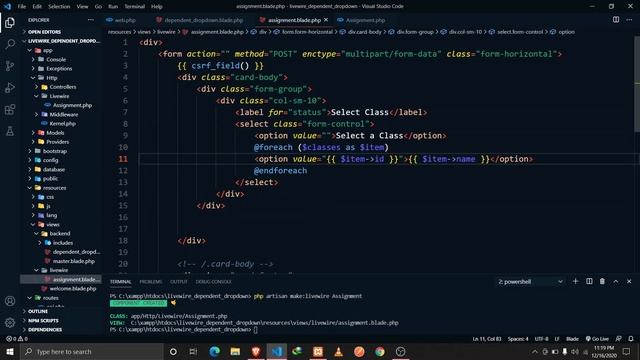The height and width of the screenshot is (360, 640).
Task: Click Windows taskbar search box
Action: tap(92, 351)
